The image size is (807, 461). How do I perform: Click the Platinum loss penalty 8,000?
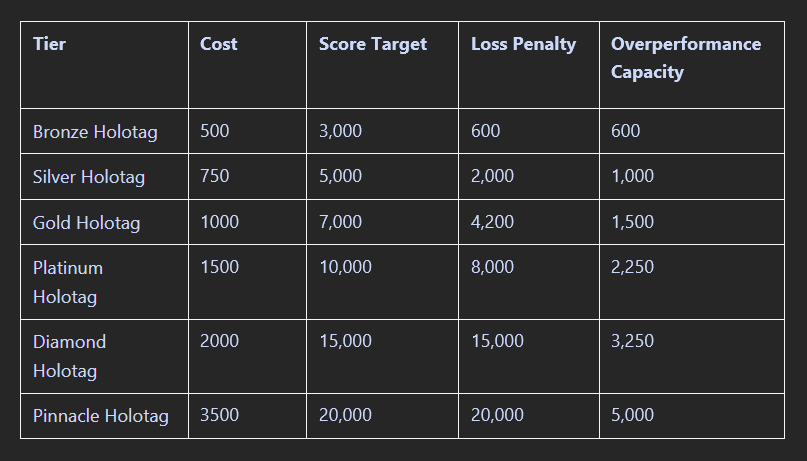pos(492,267)
